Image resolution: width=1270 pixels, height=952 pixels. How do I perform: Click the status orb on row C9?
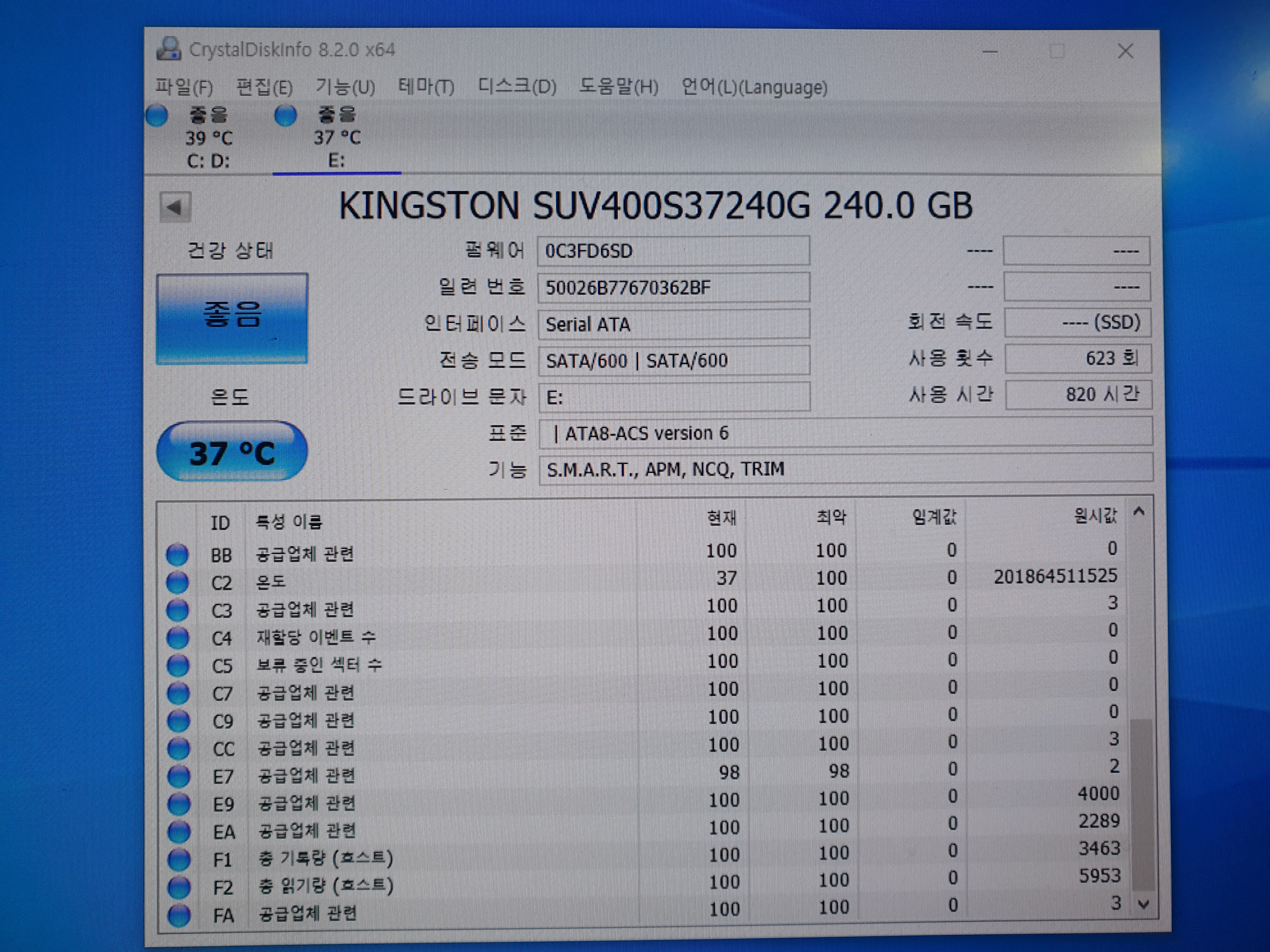pyautogui.click(x=179, y=721)
